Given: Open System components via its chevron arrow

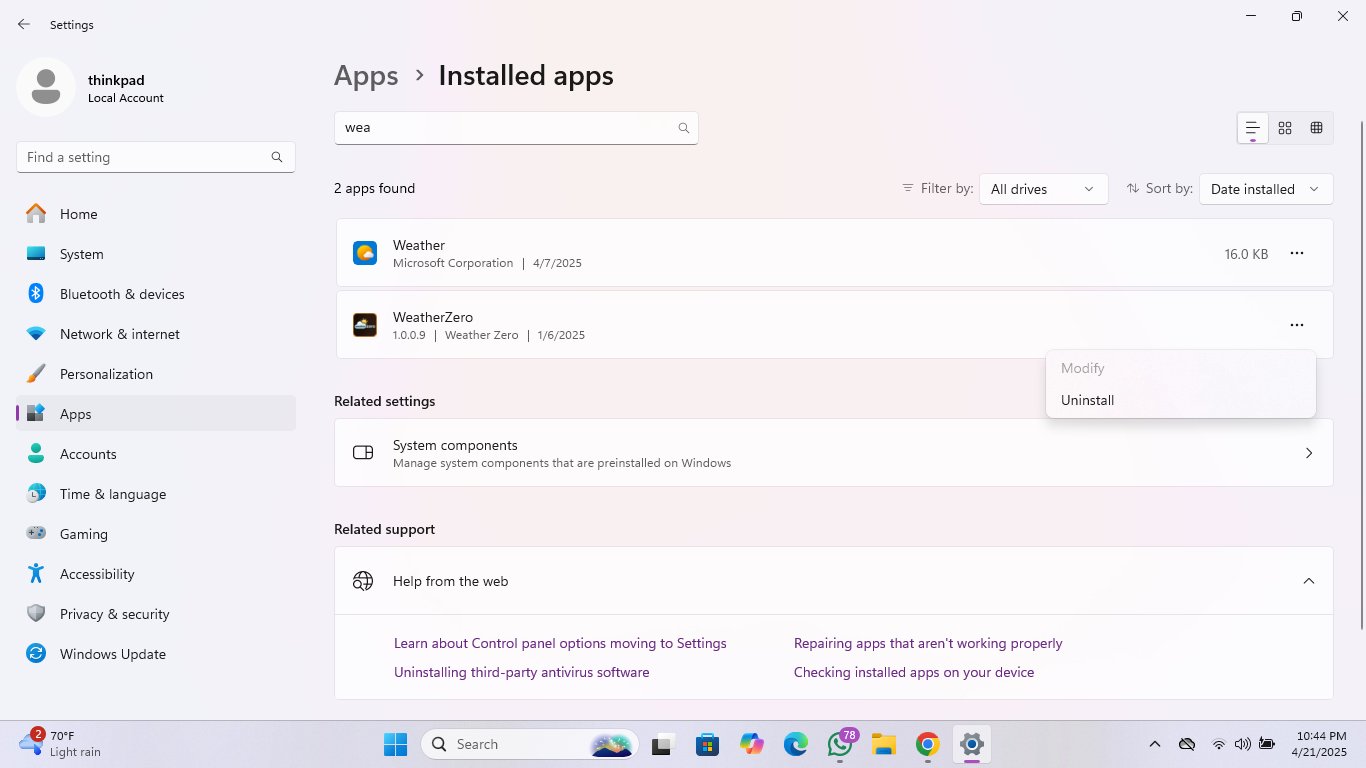Looking at the screenshot, I should [x=1309, y=453].
